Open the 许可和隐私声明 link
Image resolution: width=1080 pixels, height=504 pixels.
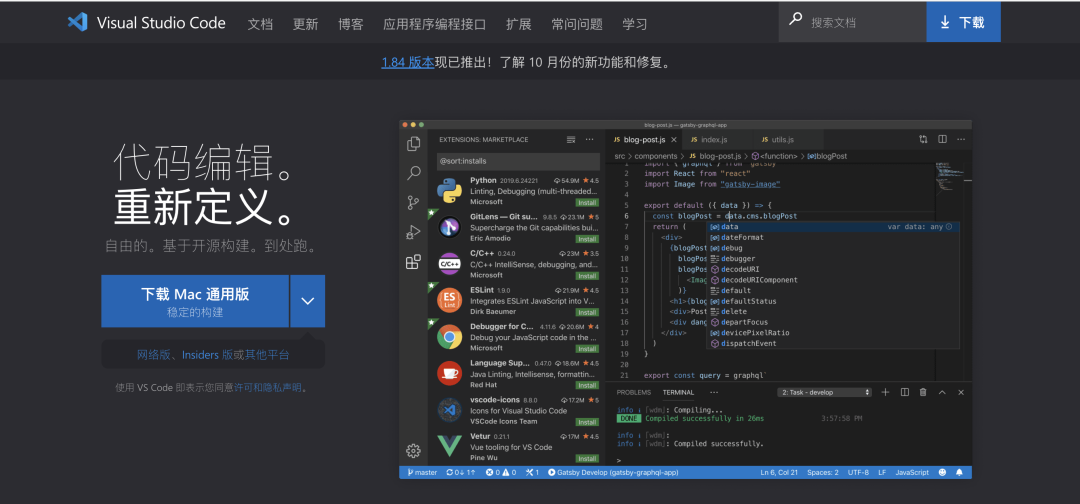tap(268, 388)
